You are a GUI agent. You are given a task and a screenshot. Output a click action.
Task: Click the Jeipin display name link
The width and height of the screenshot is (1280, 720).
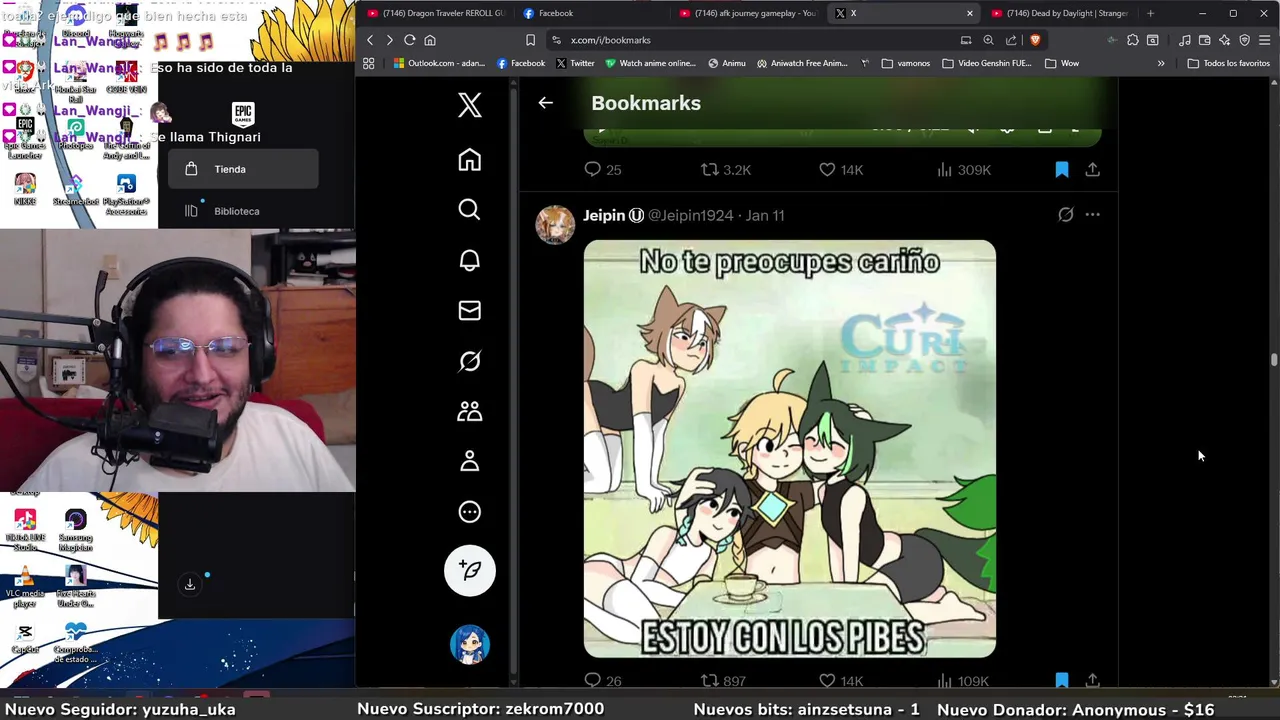(604, 215)
